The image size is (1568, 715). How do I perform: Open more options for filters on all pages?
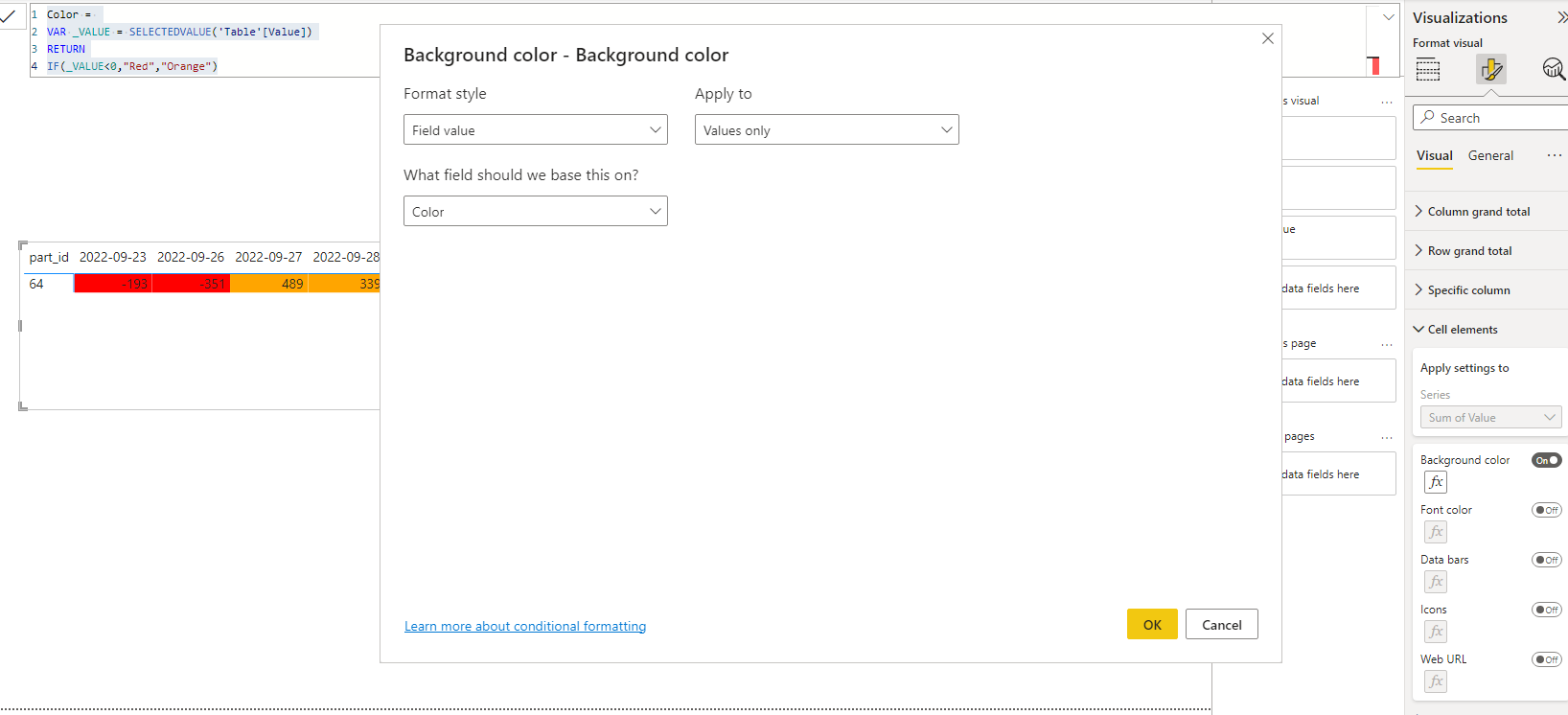click(x=1387, y=437)
